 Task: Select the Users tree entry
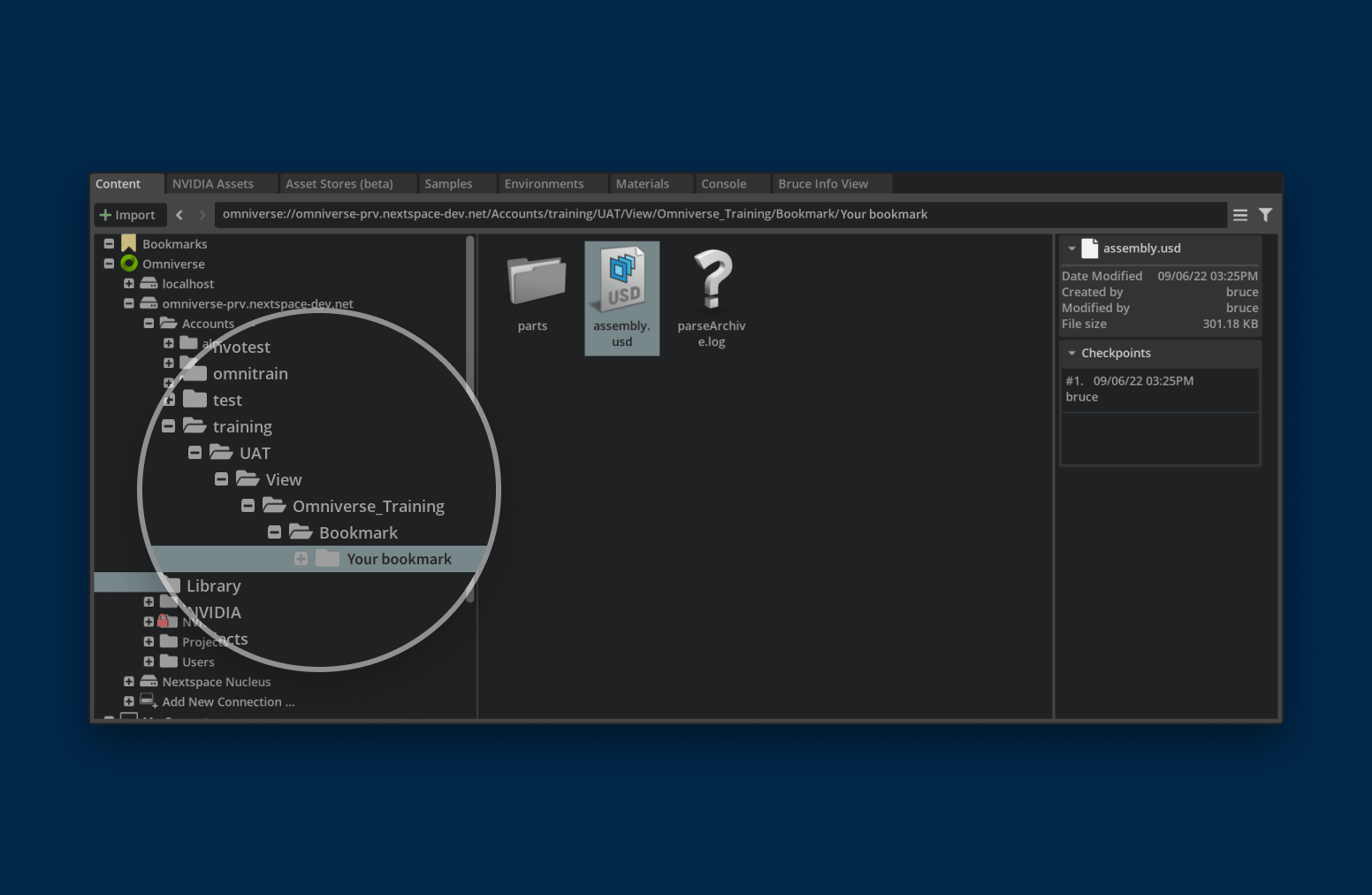(198, 662)
